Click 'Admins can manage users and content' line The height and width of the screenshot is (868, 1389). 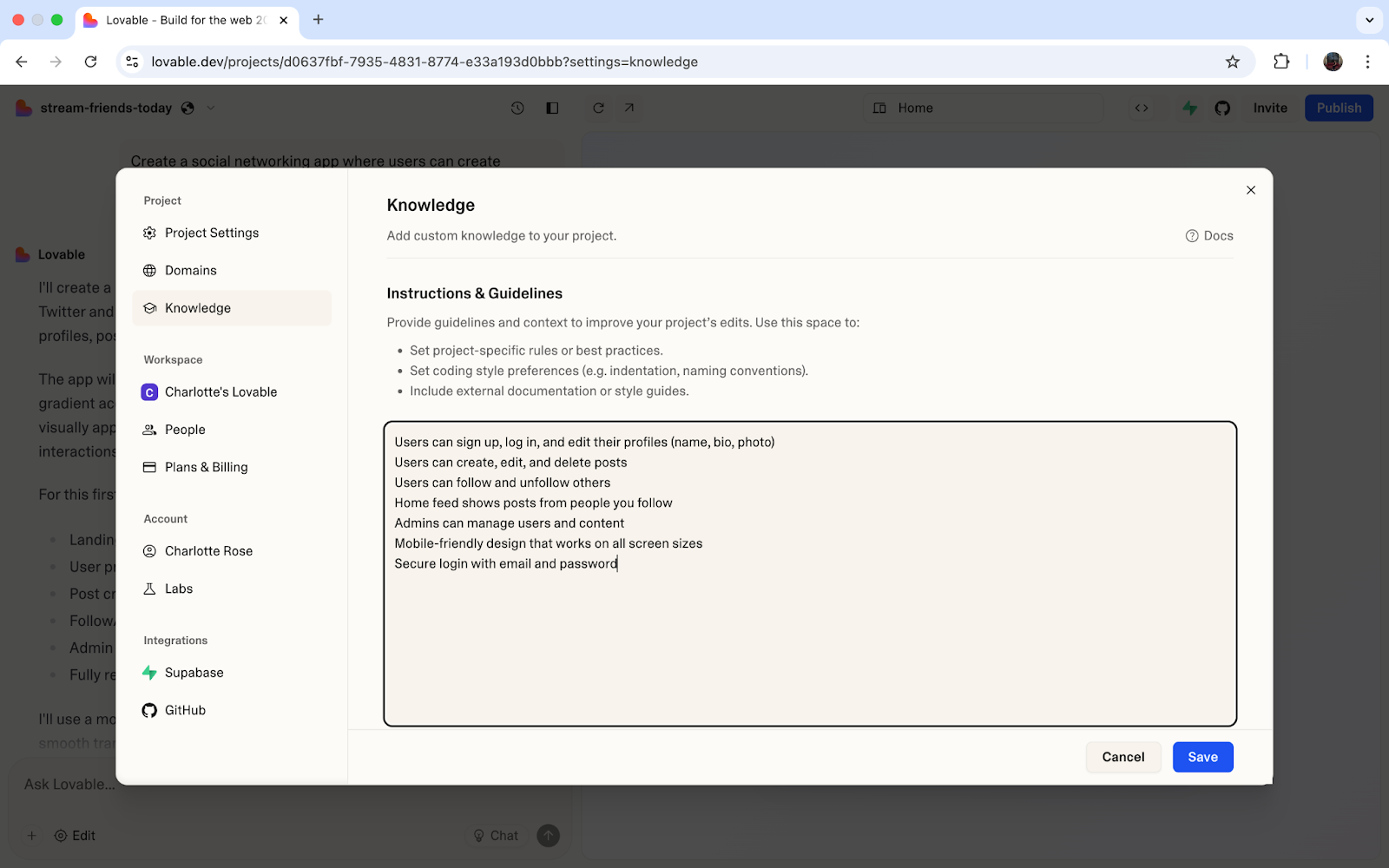pyautogui.click(x=510, y=523)
